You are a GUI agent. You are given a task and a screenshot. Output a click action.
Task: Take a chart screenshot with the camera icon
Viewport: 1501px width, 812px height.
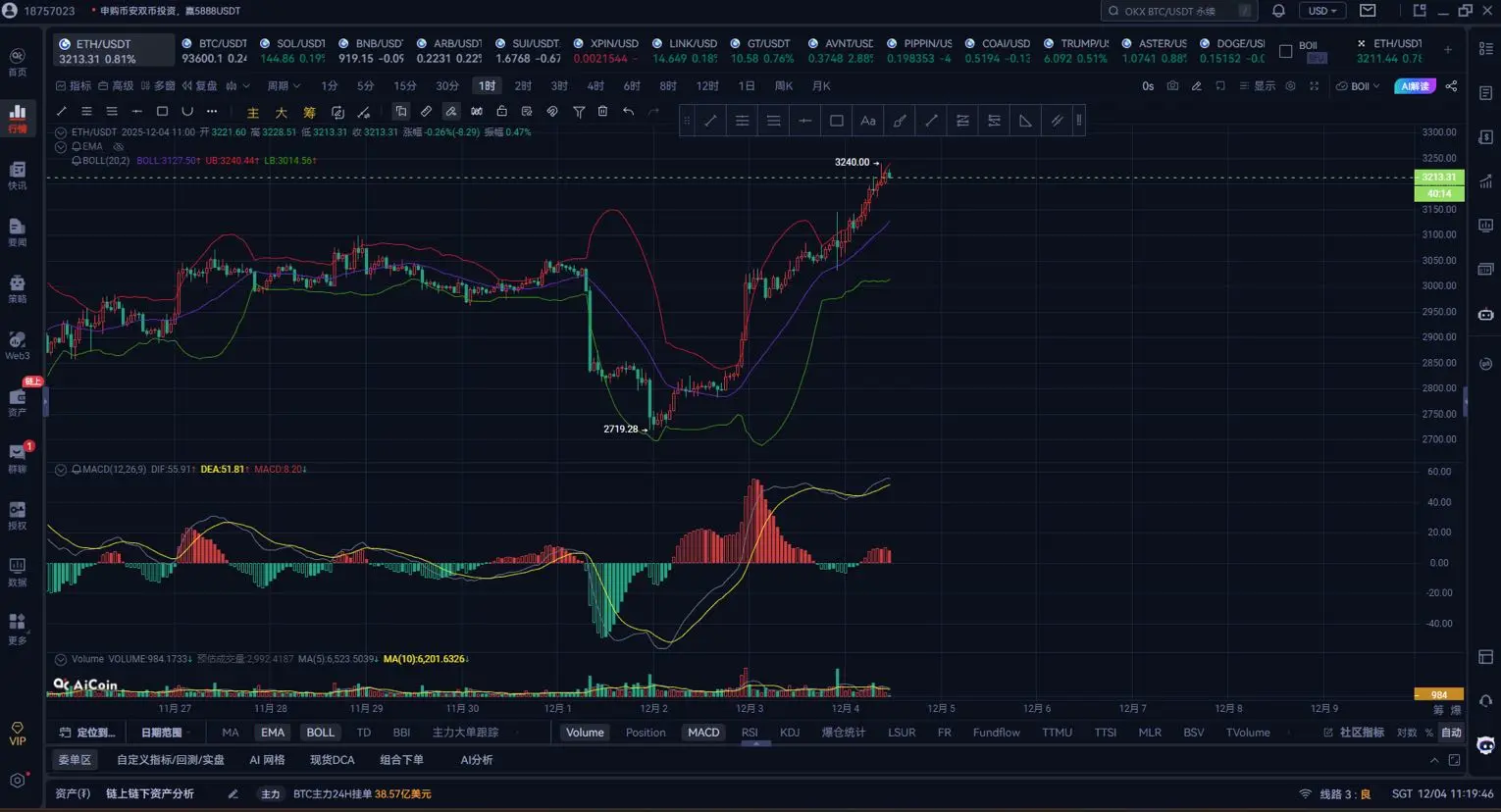(1172, 86)
